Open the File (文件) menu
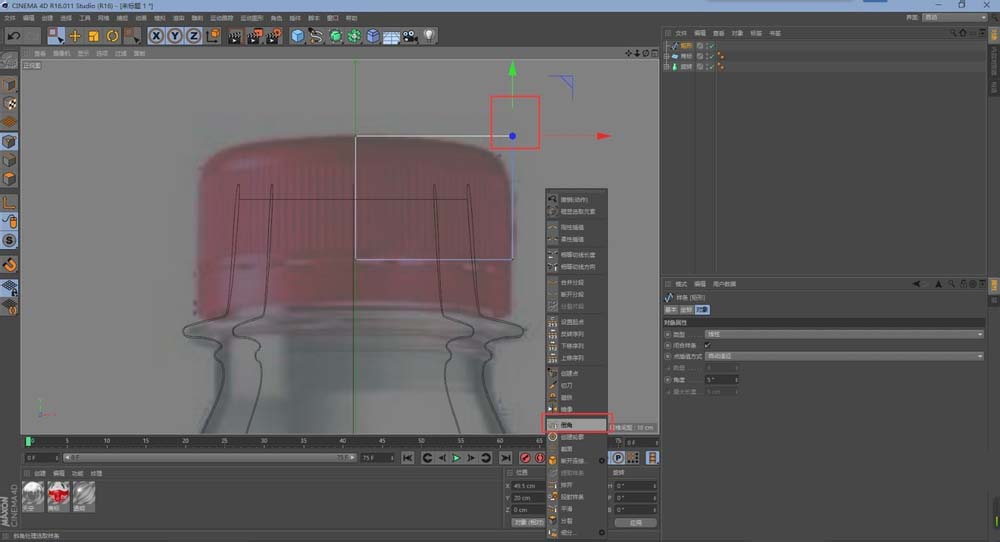Image resolution: width=1000 pixels, height=542 pixels. pyautogui.click(x=9, y=18)
